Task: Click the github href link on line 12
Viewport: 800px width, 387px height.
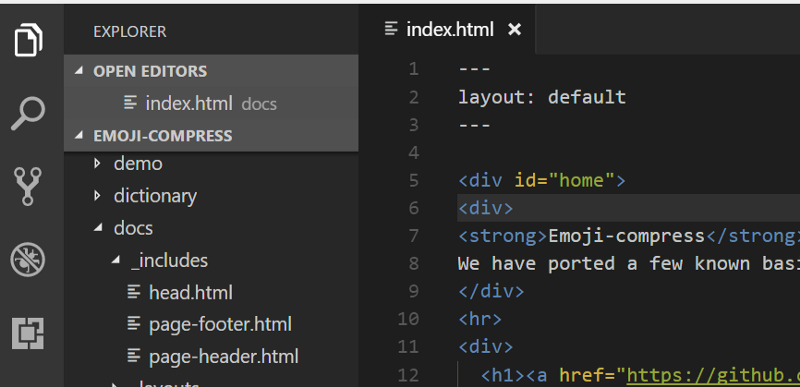Action: (x=713, y=375)
